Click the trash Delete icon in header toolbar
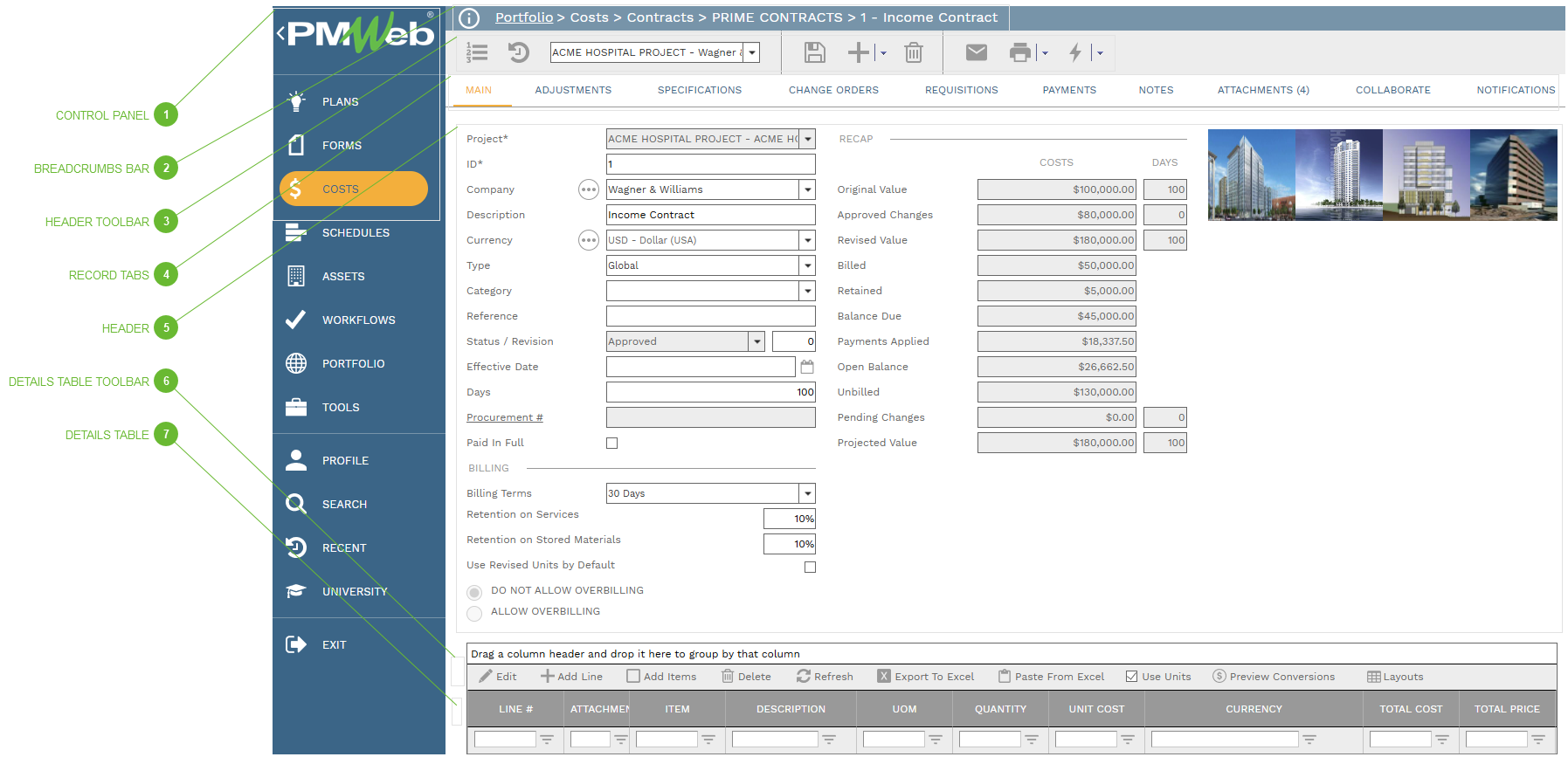1568x757 pixels. point(913,52)
